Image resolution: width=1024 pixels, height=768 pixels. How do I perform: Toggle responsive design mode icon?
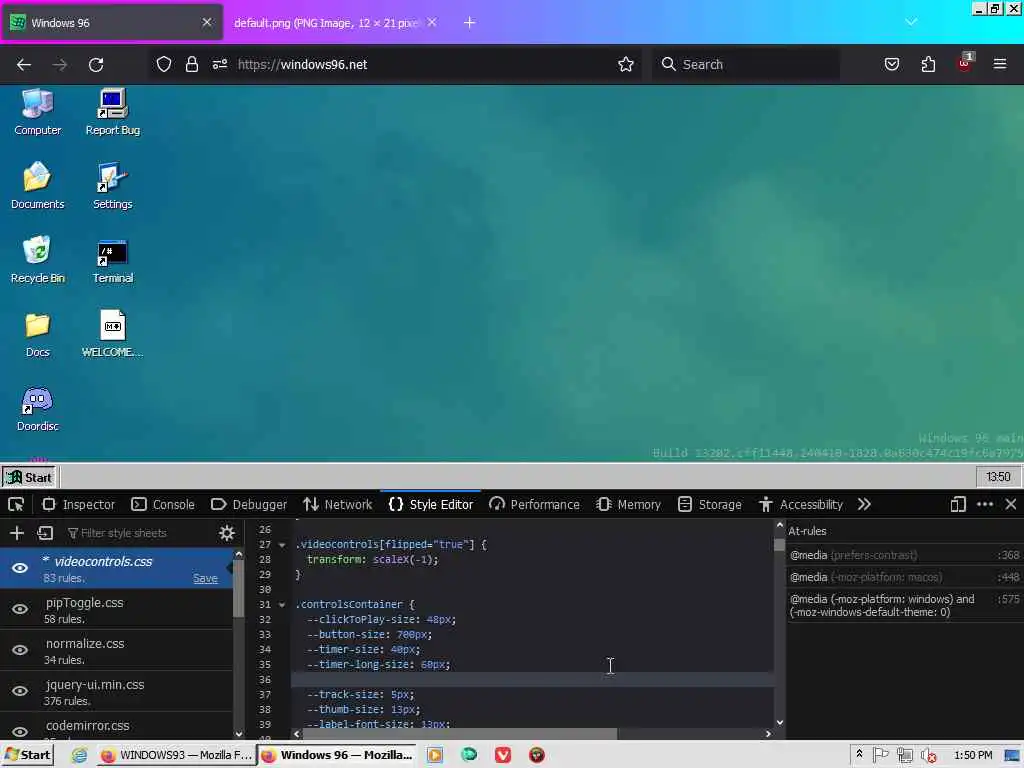pos(958,504)
